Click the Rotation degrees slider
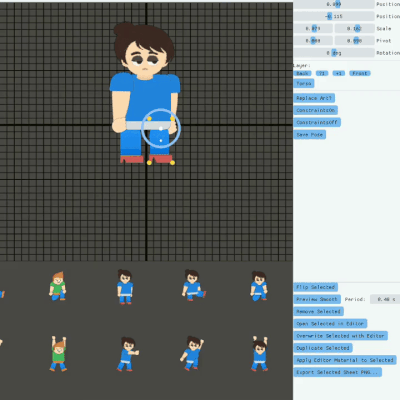 click(334, 53)
